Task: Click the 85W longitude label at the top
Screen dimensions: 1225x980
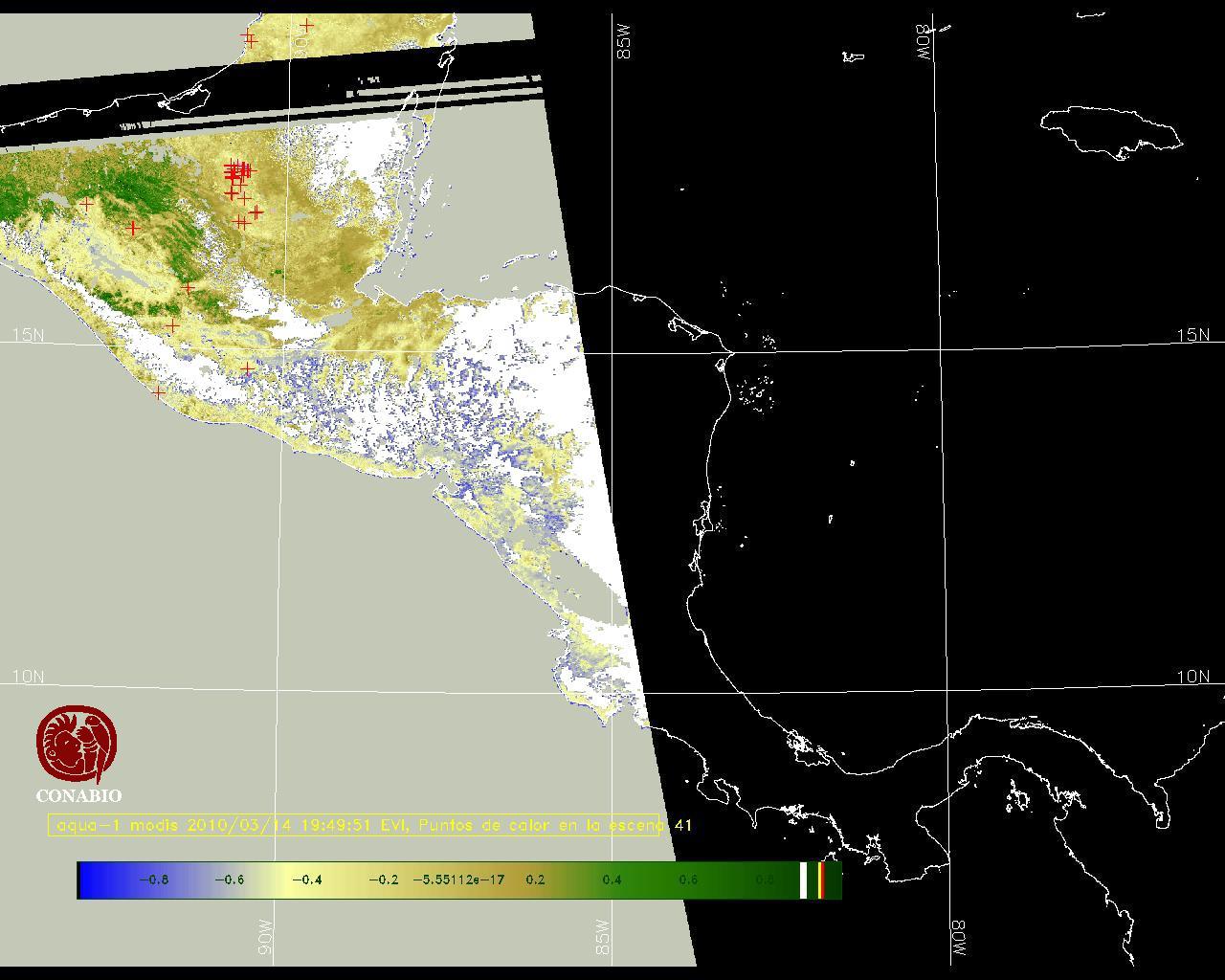Action: (x=625, y=42)
